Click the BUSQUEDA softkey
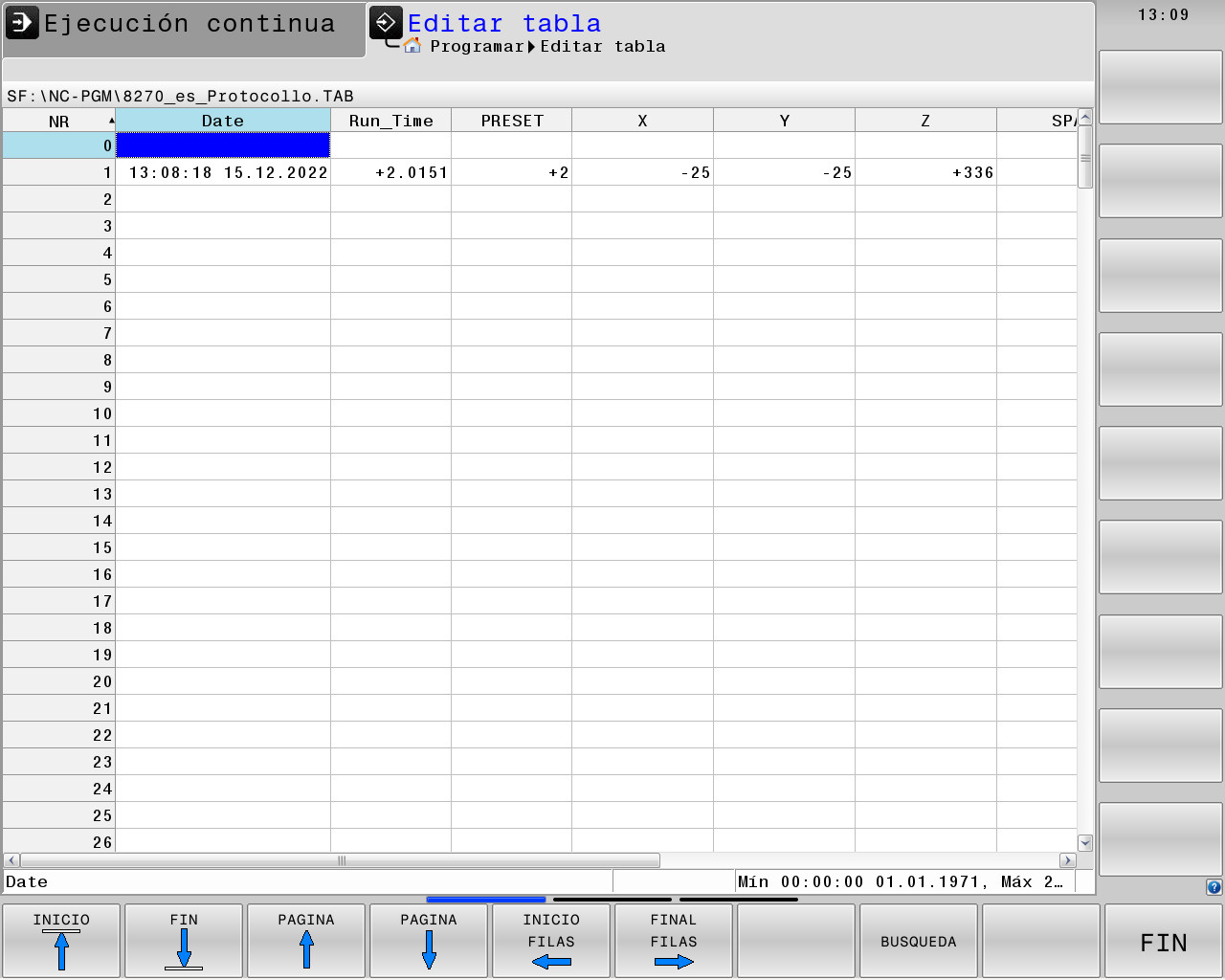 pyautogui.click(x=919, y=941)
